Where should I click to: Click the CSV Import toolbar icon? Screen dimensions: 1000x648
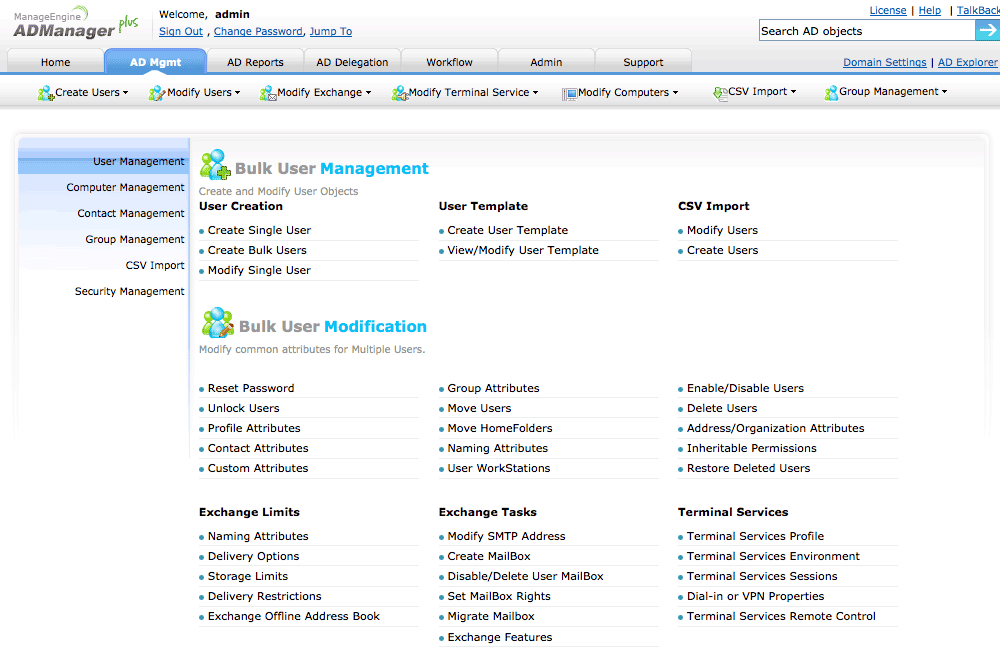[720, 93]
